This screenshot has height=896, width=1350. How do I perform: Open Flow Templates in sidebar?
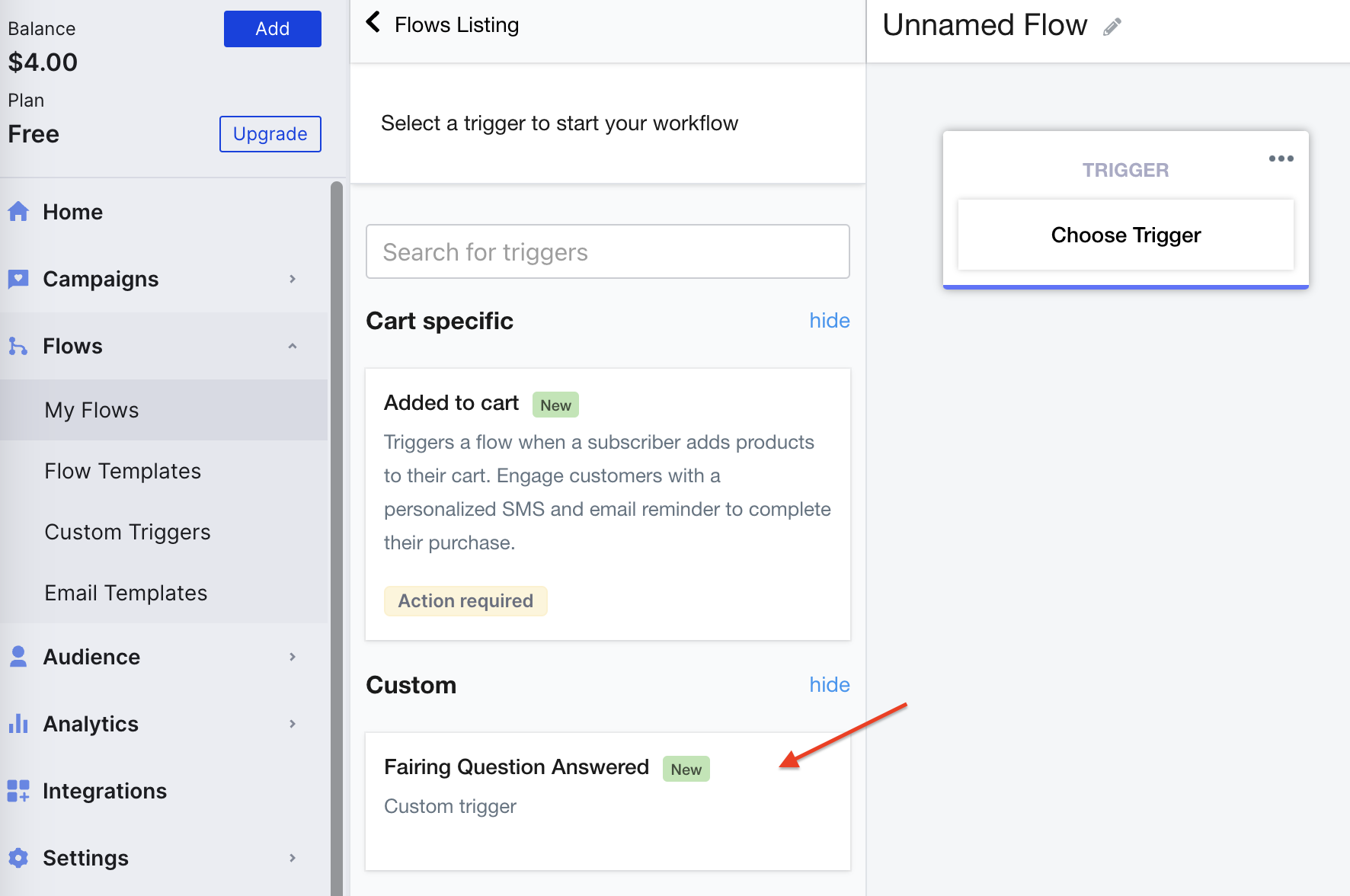point(123,471)
